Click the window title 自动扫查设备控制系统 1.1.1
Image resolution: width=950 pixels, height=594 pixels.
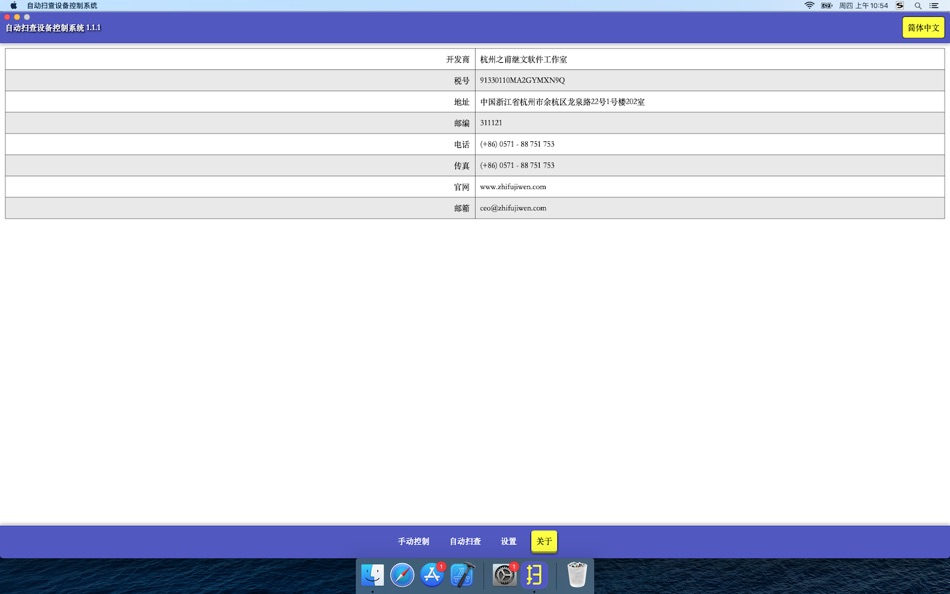point(53,28)
